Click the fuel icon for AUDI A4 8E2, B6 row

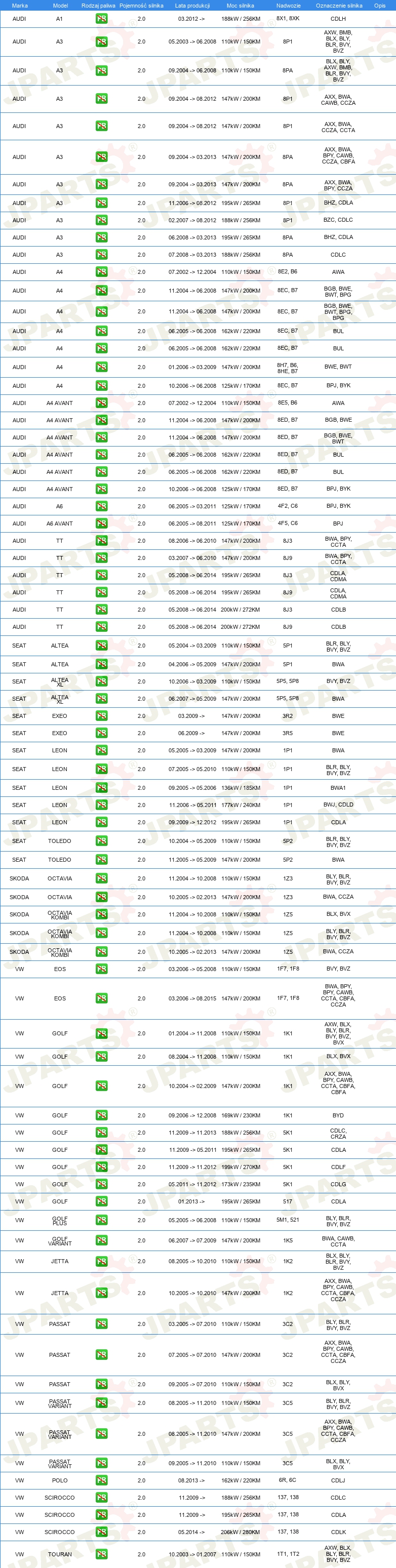click(x=101, y=272)
